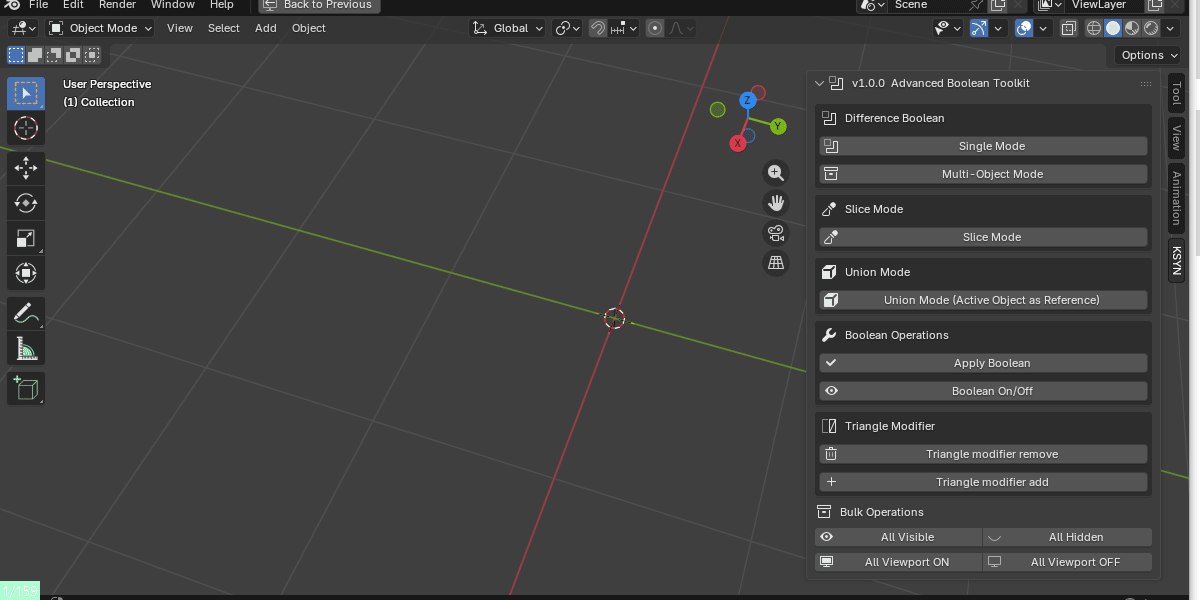Open the Object Mode dropdown
The height and width of the screenshot is (600, 1200).
pos(101,28)
